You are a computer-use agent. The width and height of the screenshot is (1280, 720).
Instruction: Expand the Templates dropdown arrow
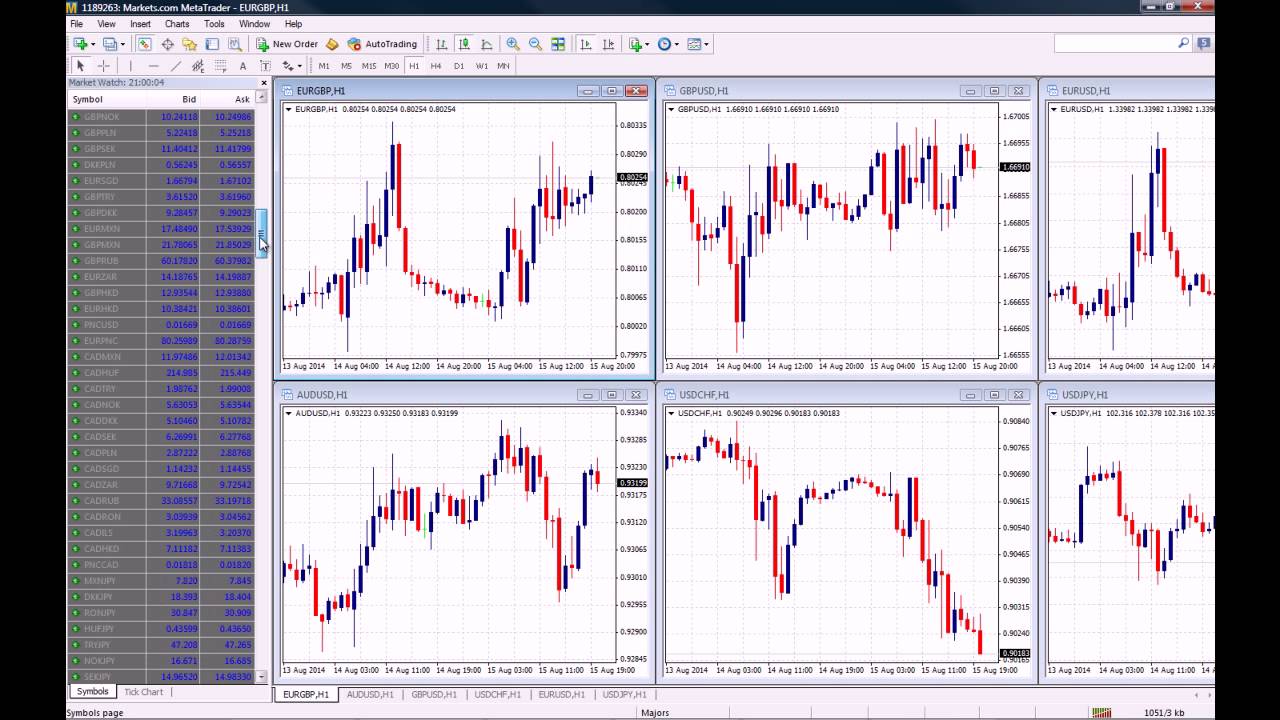point(706,44)
